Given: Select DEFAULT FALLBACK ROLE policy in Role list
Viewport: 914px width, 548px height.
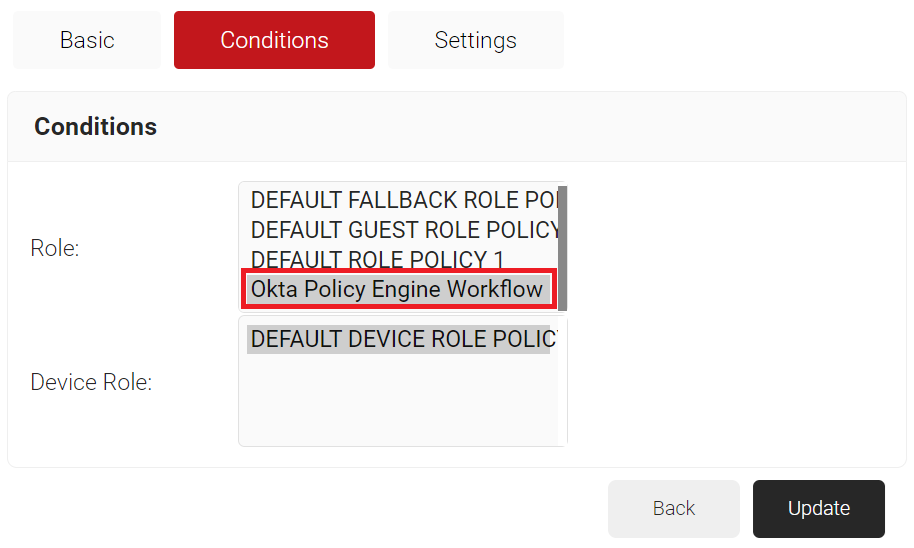Looking at the screenshot, I should pos(400,200).
